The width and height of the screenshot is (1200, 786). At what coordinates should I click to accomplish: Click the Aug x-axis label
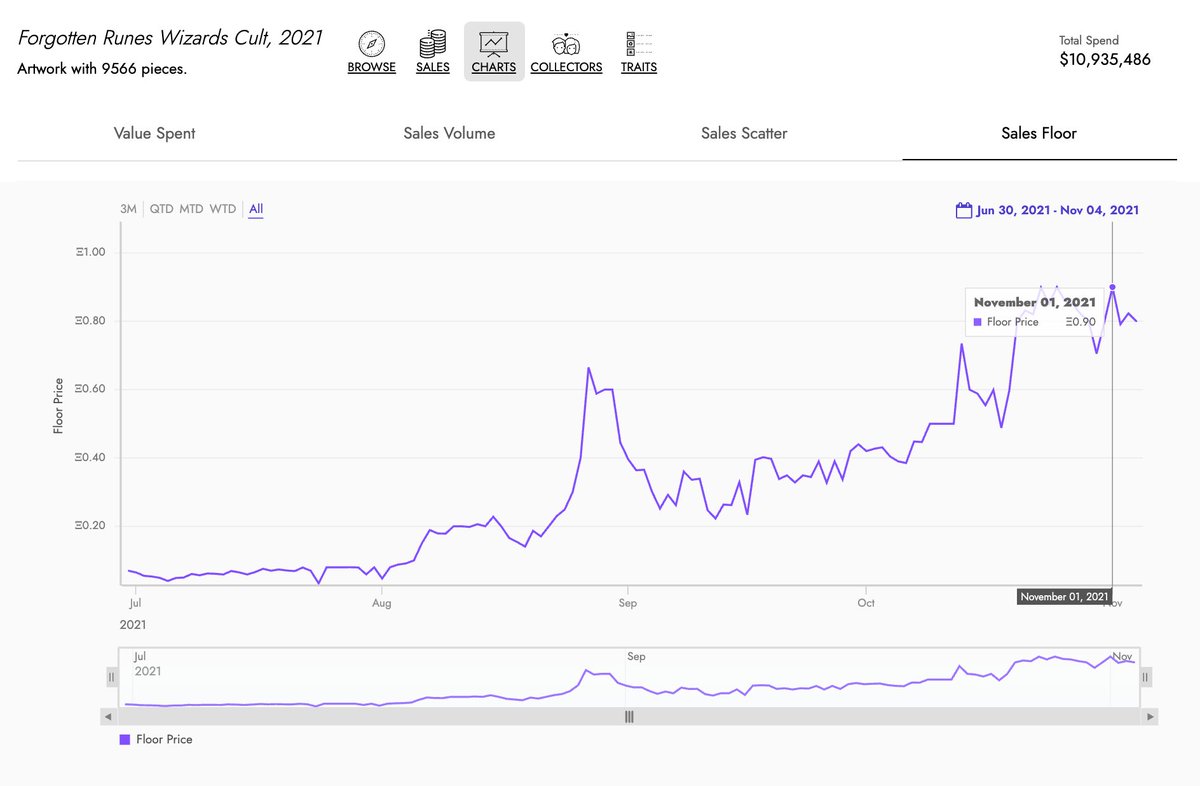[381, 603]
